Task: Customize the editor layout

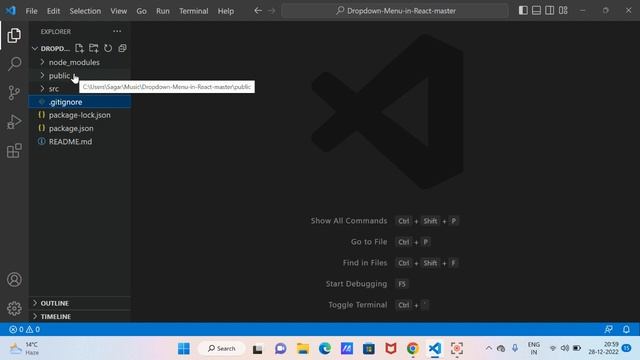Action: [x=563, y=11]
